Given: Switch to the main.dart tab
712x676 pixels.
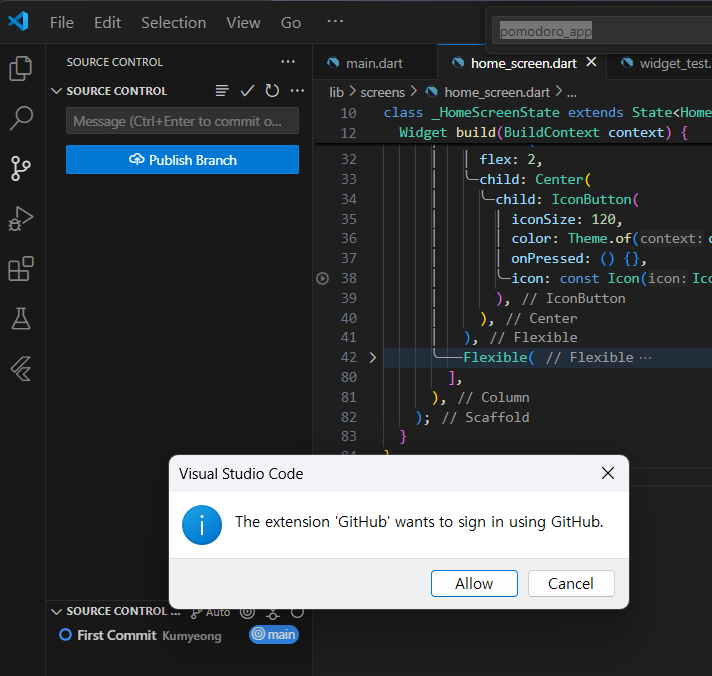Looking at the screenshot, I should click(x=374, y=63).
